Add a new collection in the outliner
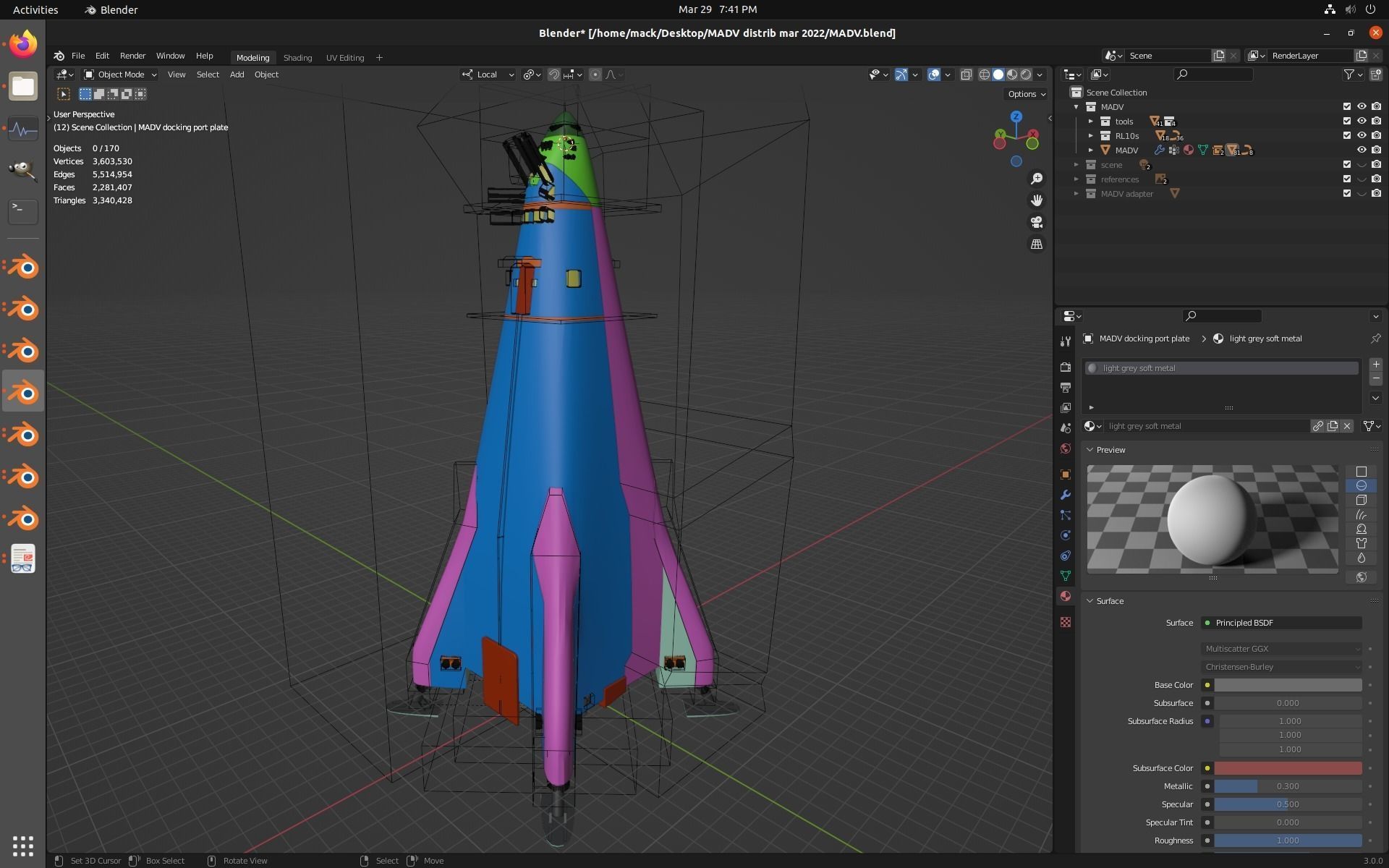 [1375, 75]
